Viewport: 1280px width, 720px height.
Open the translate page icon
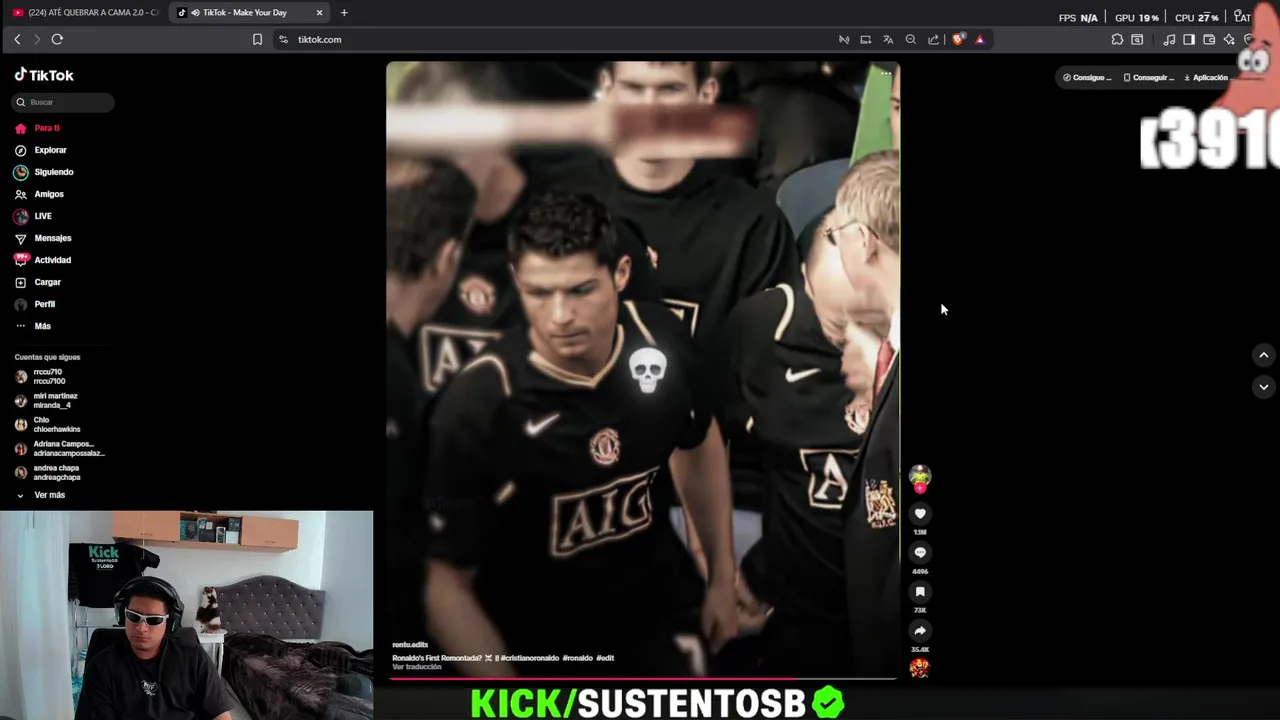tap(888, 40)
